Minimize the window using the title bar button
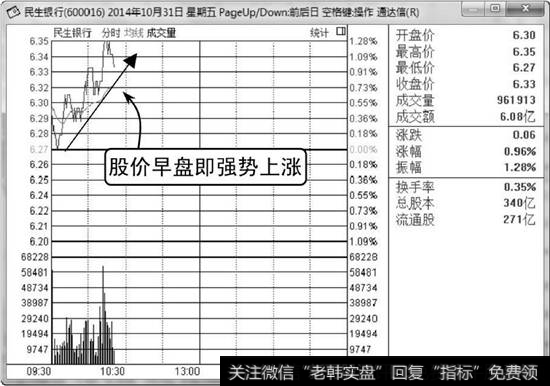Image resolution: width=550 pixels, height=386 pixels. coord(473,8)
